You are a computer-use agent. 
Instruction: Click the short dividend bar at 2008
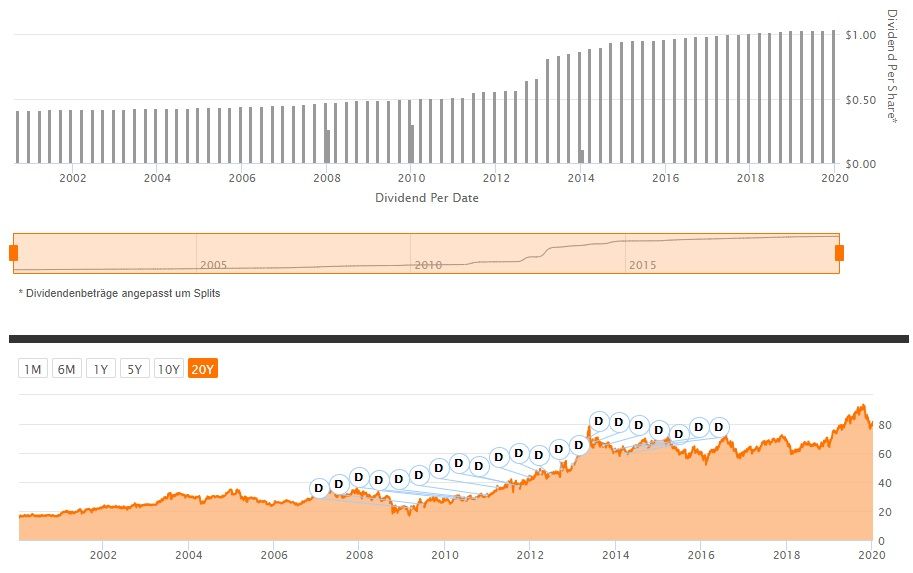tap(328, 146)
